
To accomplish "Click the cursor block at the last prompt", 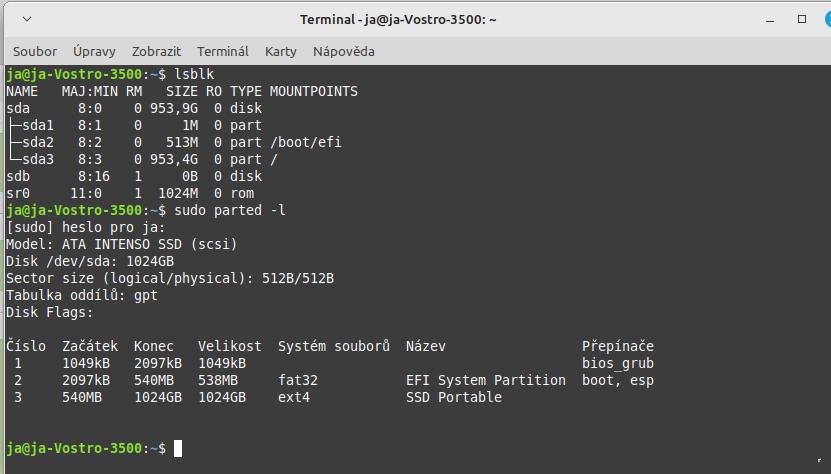I will (x=178, y=449).
